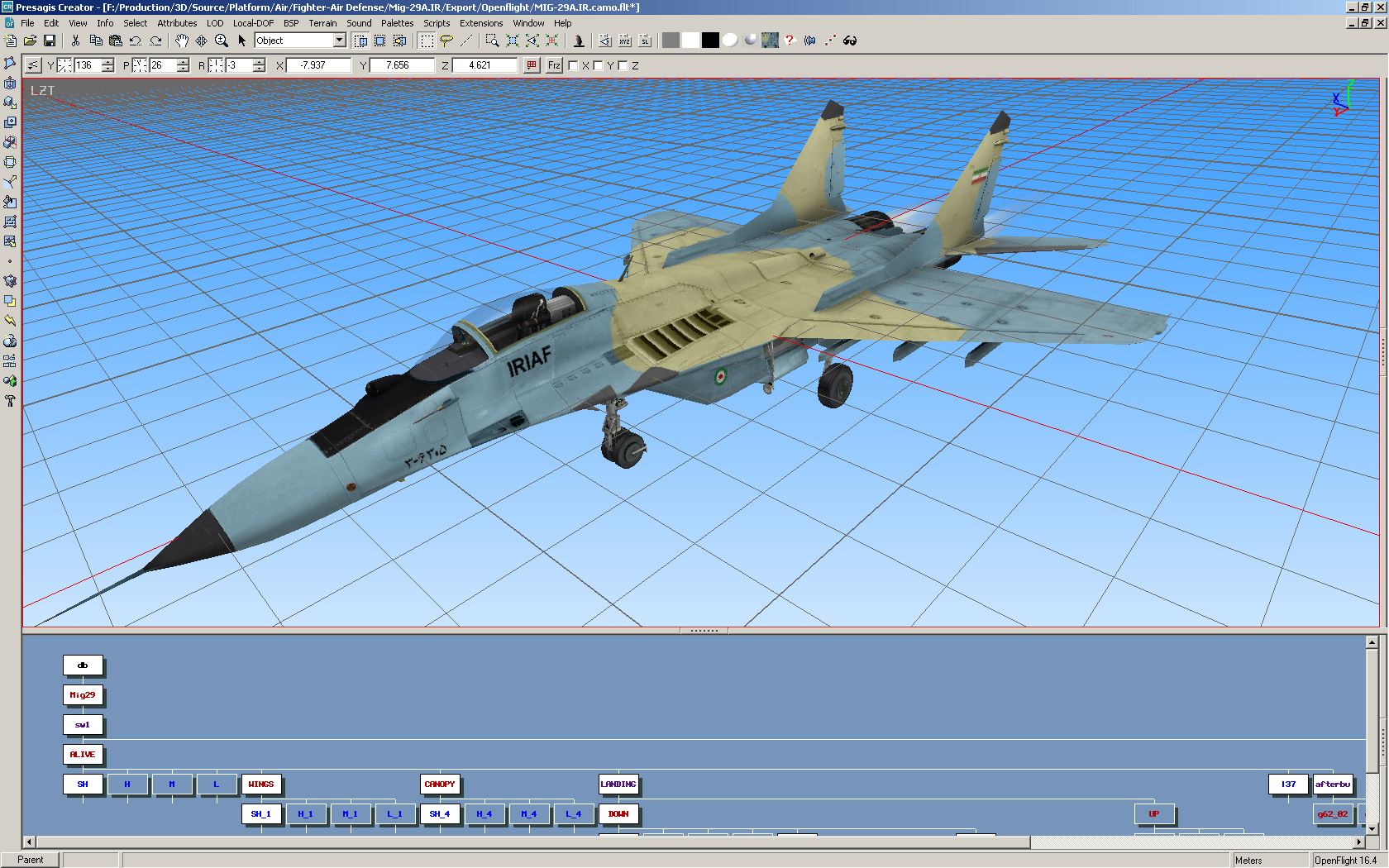Select the db node in hierarchy
The height and width of the screenshot is (868, 1389).
(x=83, y=665)
